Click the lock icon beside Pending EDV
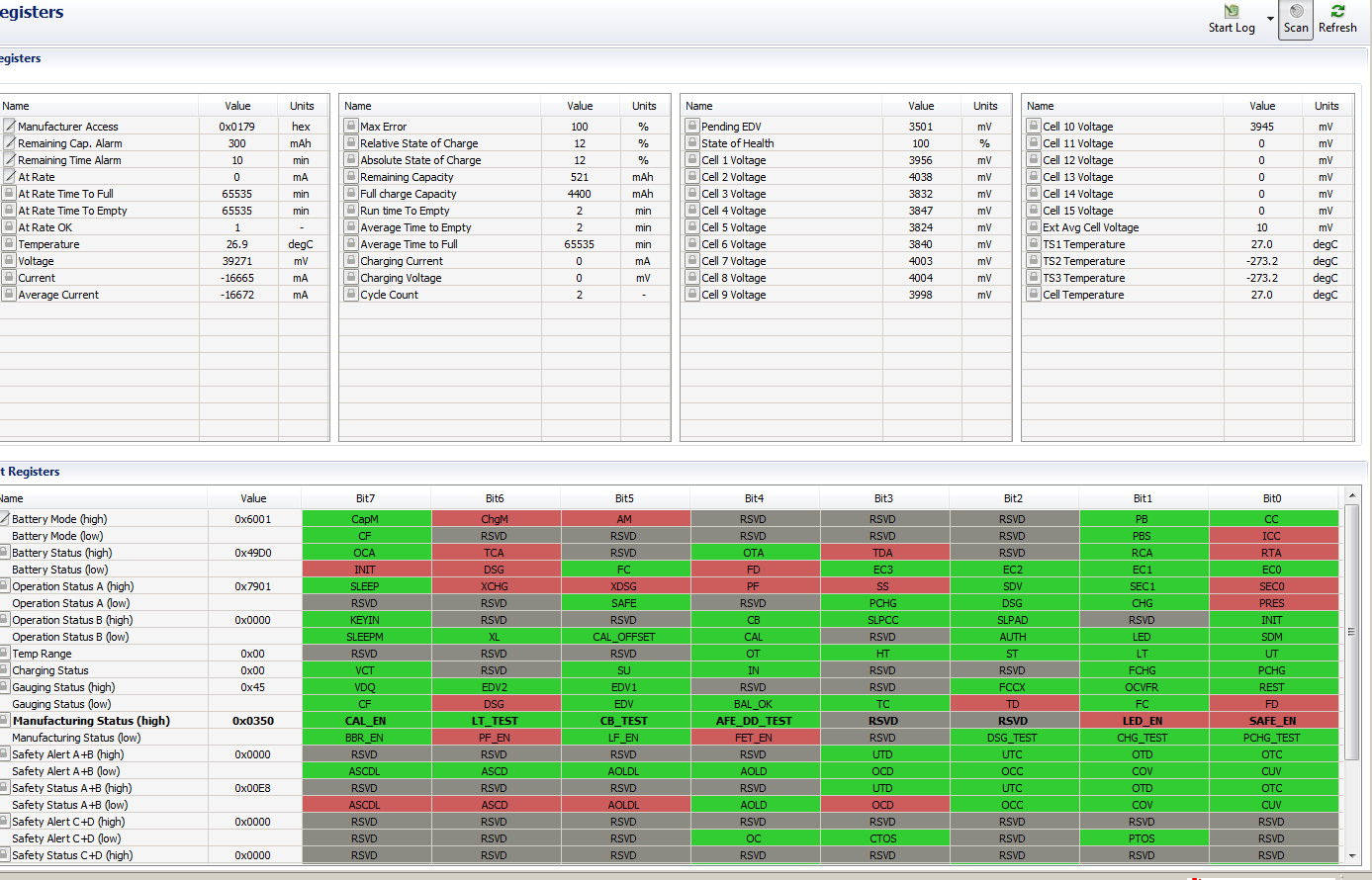The image size is (1372, 880). click(692, 127)
